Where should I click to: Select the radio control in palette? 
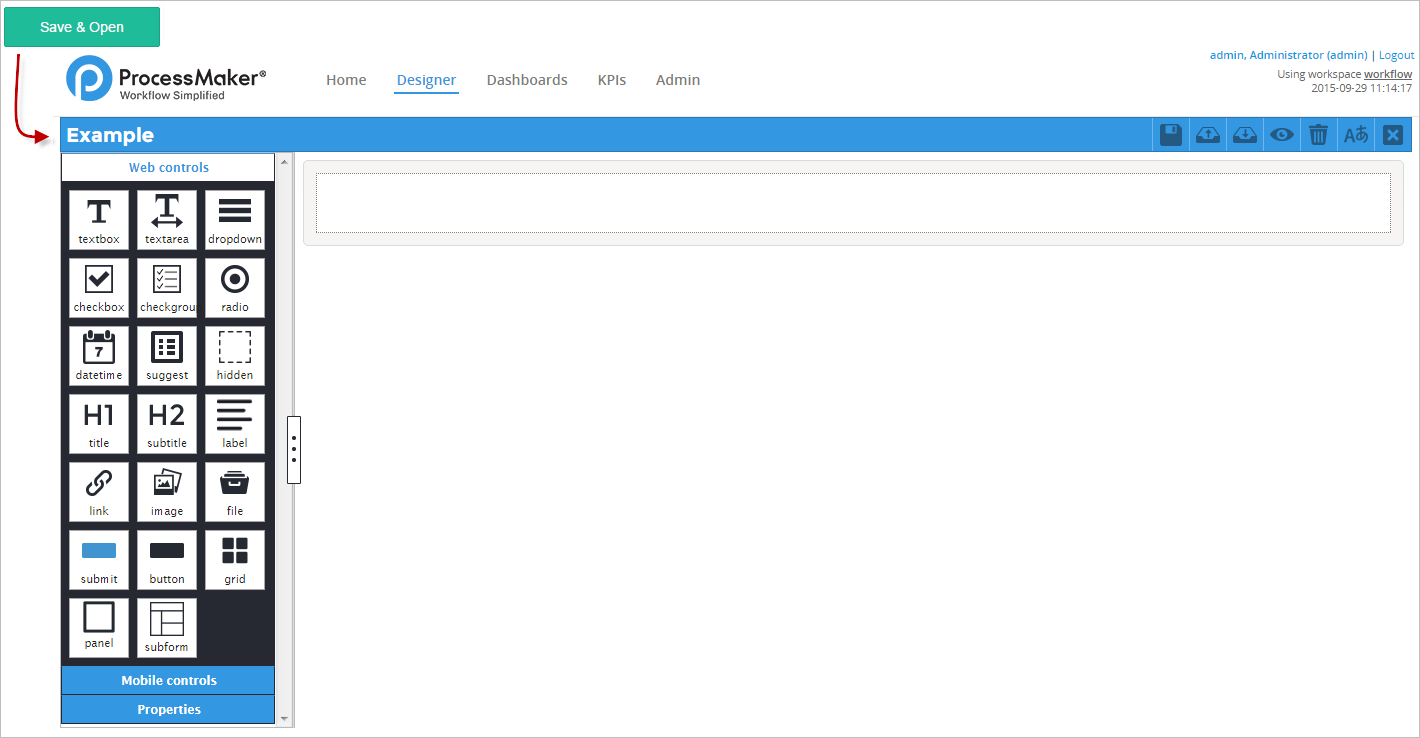coord(235,287)
